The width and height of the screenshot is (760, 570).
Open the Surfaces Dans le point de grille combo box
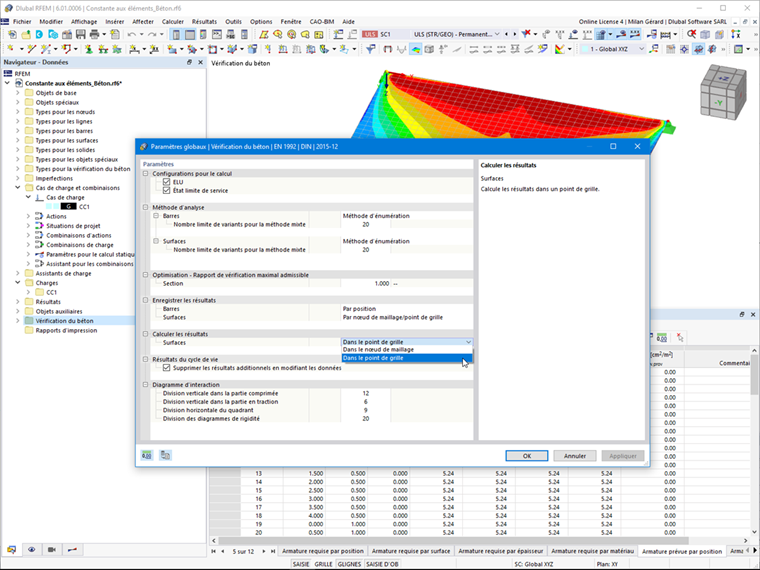click(407, 342)
